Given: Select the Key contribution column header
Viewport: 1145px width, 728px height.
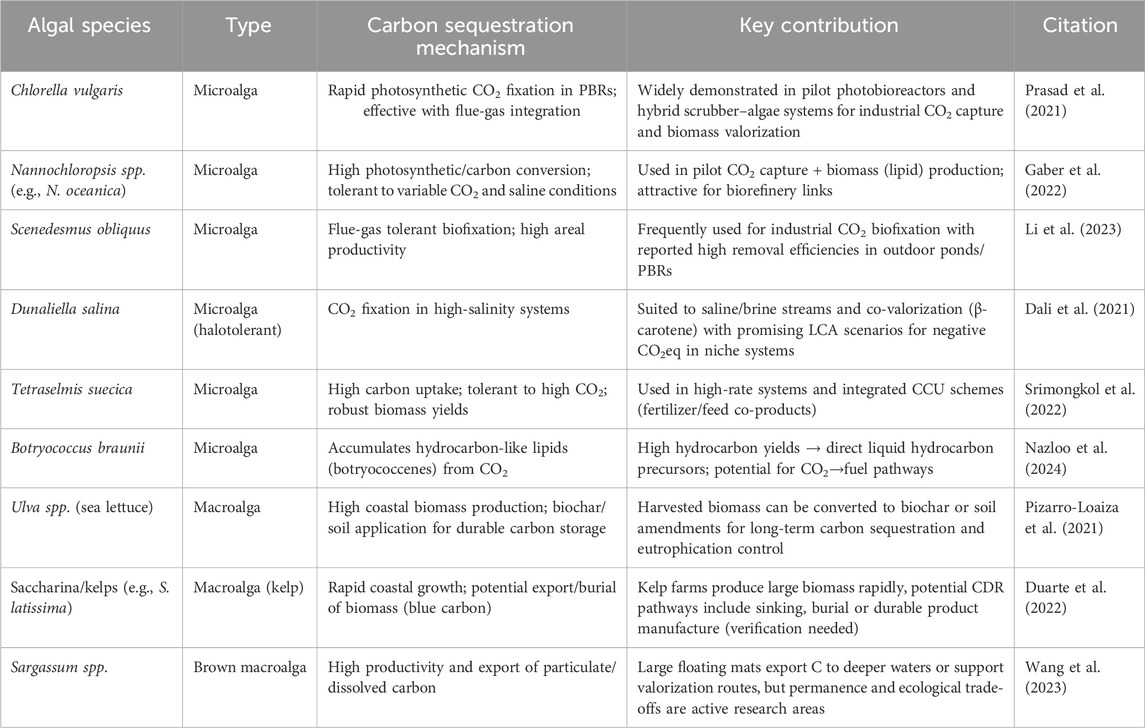Looking at the screenshot, I should tap(820, 26).
